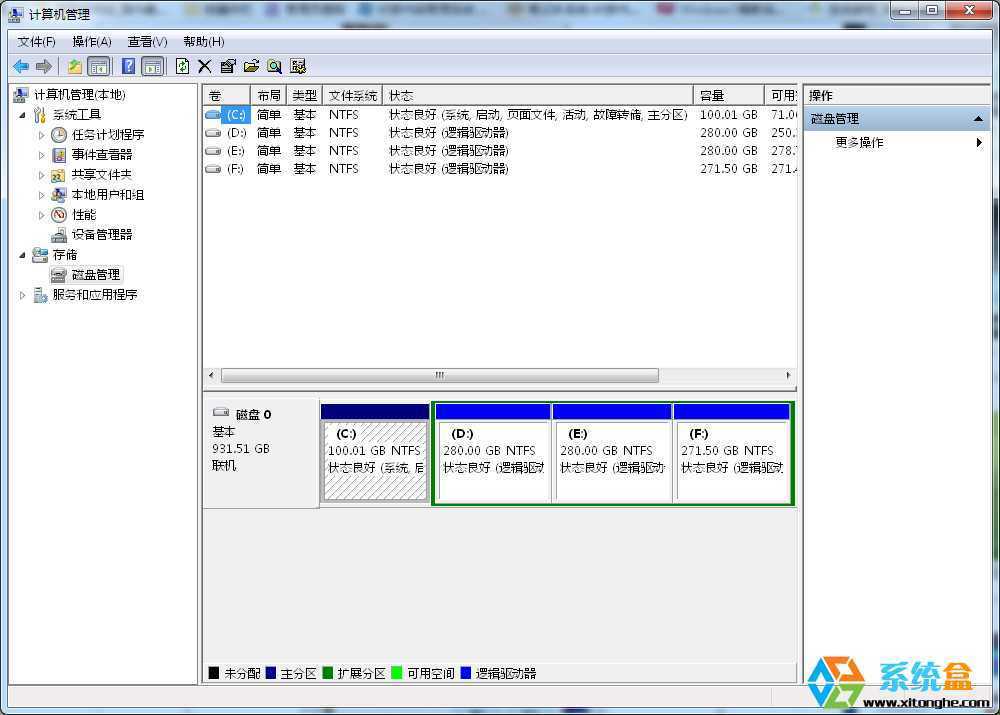Open 性能 in the tree
Viewport: 1000px width, 715px height.
point(84,215)
